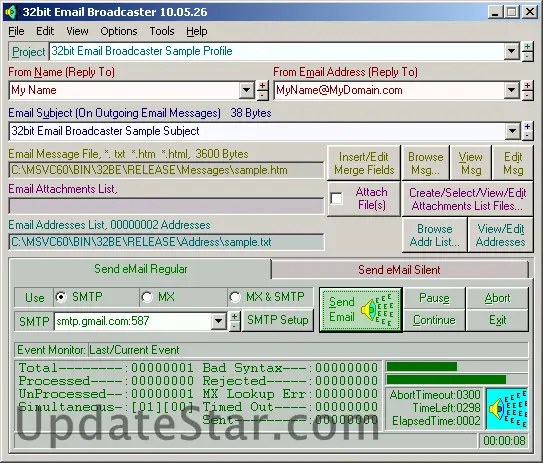
Task: Click the lower green progress bar
Action: pyautogui.click(x=457, y=380)
